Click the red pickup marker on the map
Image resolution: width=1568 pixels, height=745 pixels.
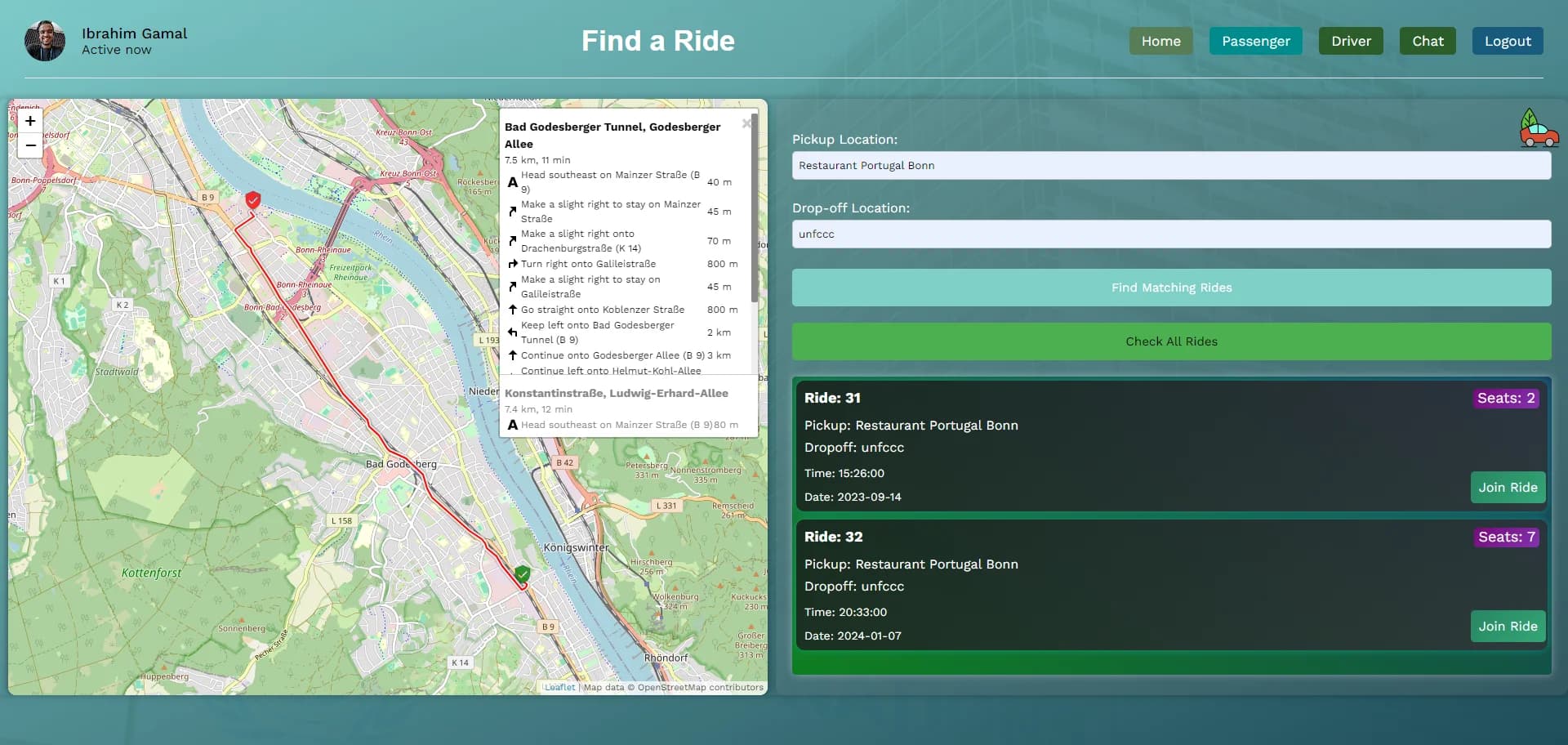click(x=253, y=199)
